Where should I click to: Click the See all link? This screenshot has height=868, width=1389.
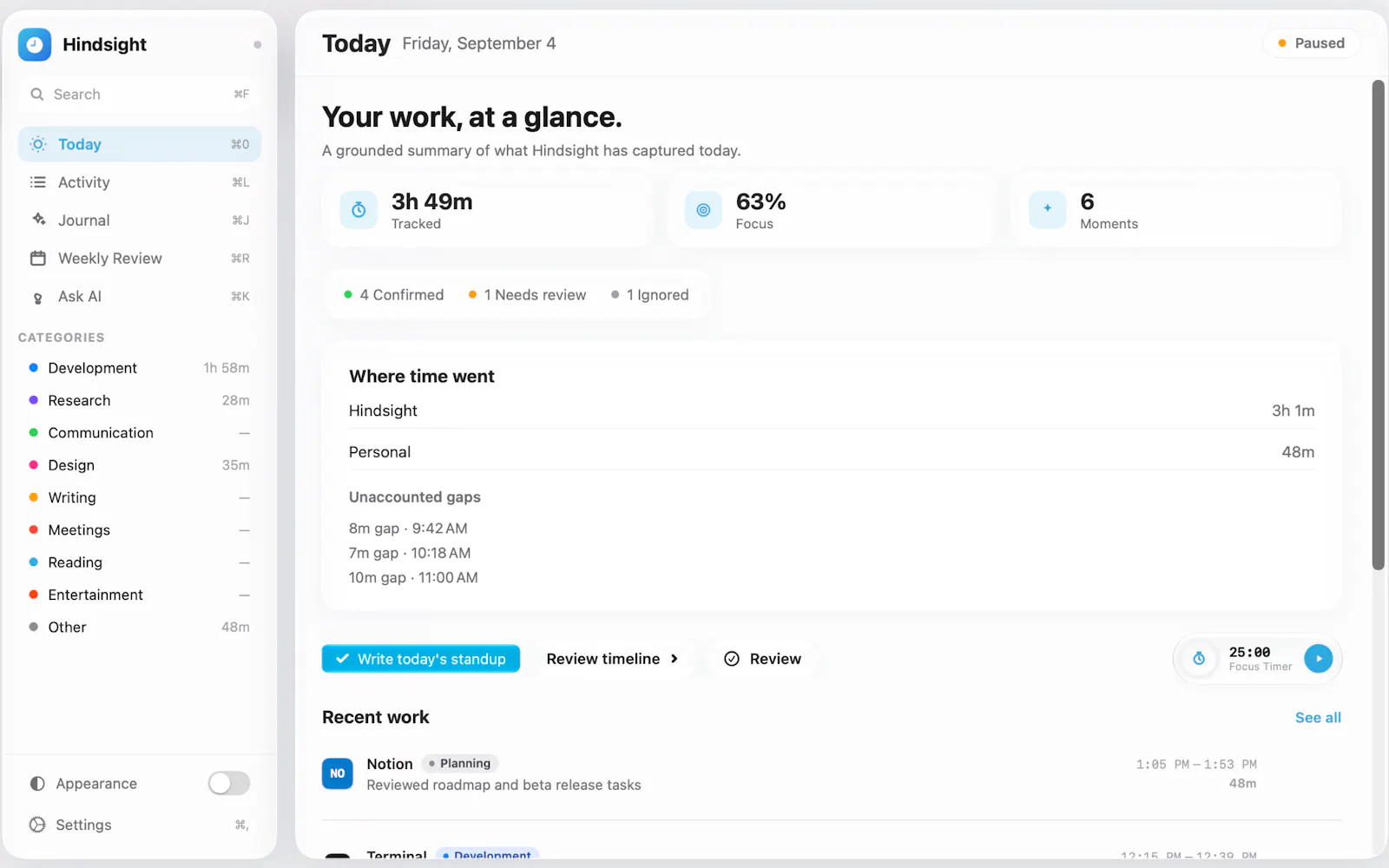coord(1318,718)
